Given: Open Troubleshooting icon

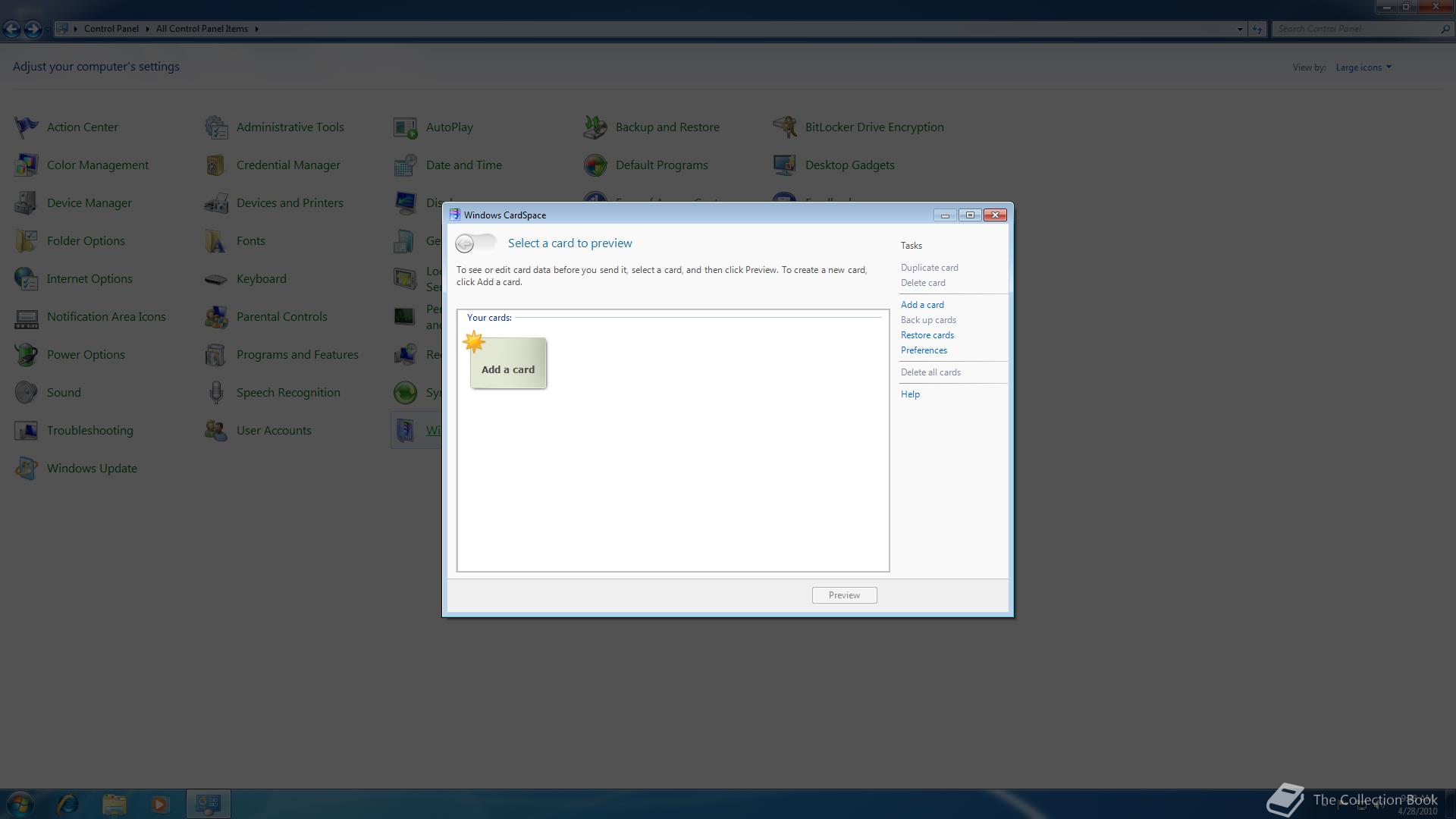Looking at the screenshot, I should 27,430.
